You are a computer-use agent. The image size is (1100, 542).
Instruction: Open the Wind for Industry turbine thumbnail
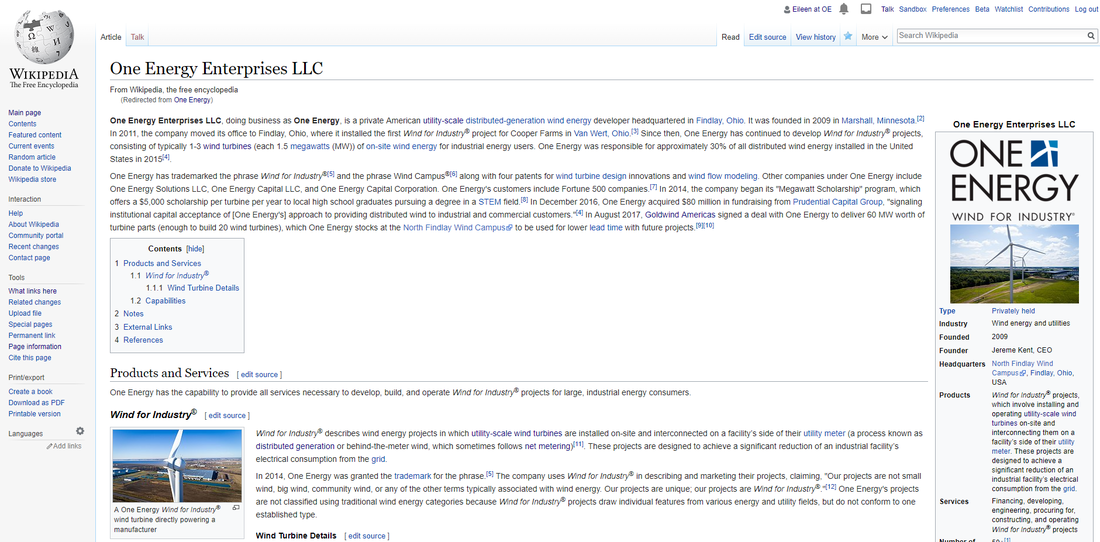coord(177,465)
